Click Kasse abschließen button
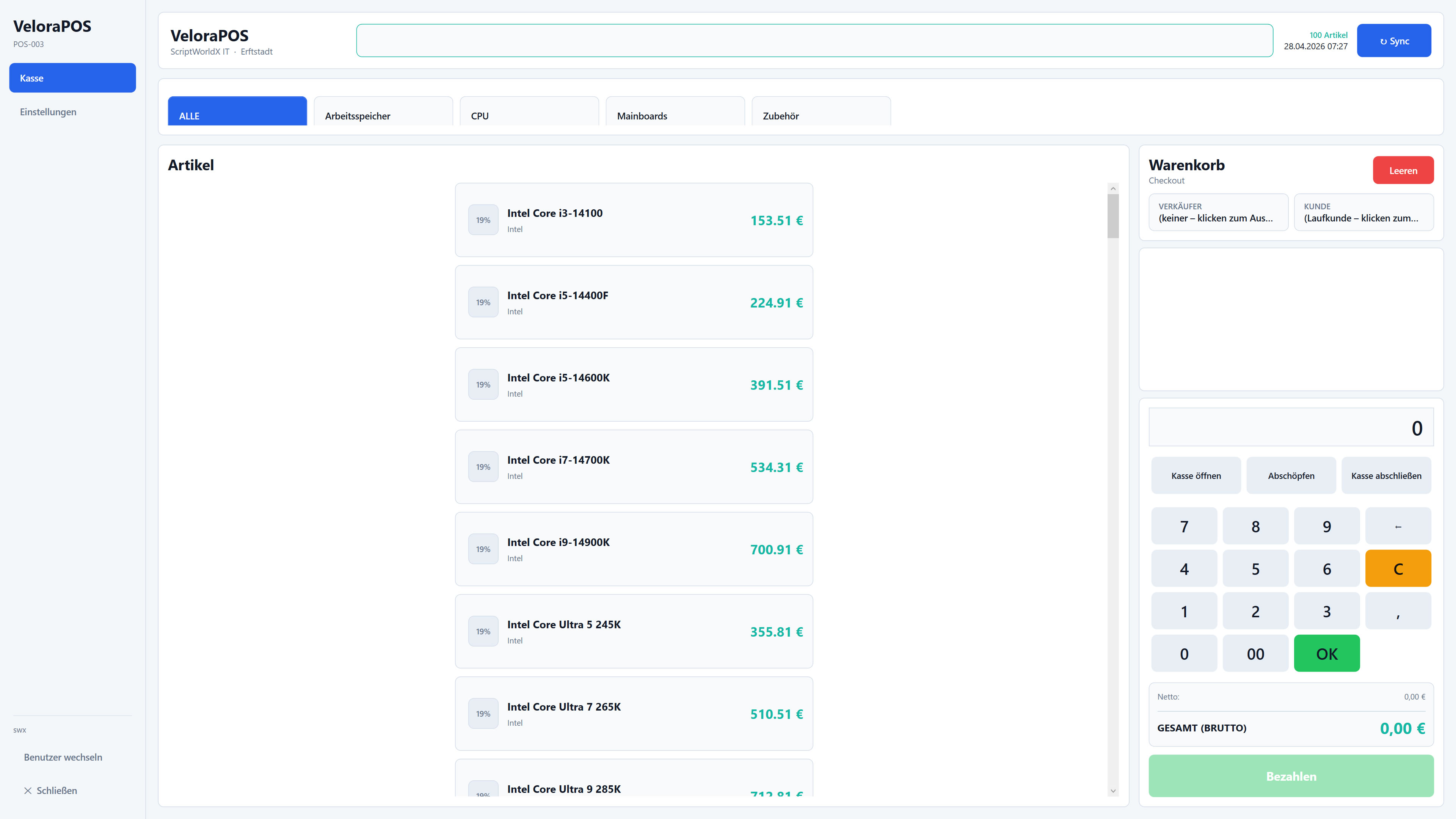Screen dimensions: 1456x819 [x=1386, y=475]
